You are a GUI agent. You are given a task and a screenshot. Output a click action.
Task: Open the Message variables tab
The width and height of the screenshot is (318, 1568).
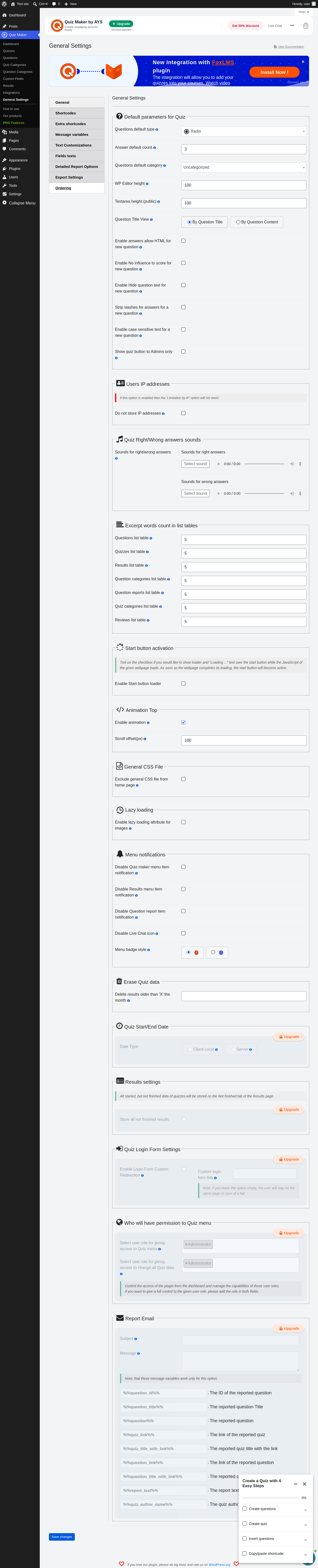tap(77, 135)
